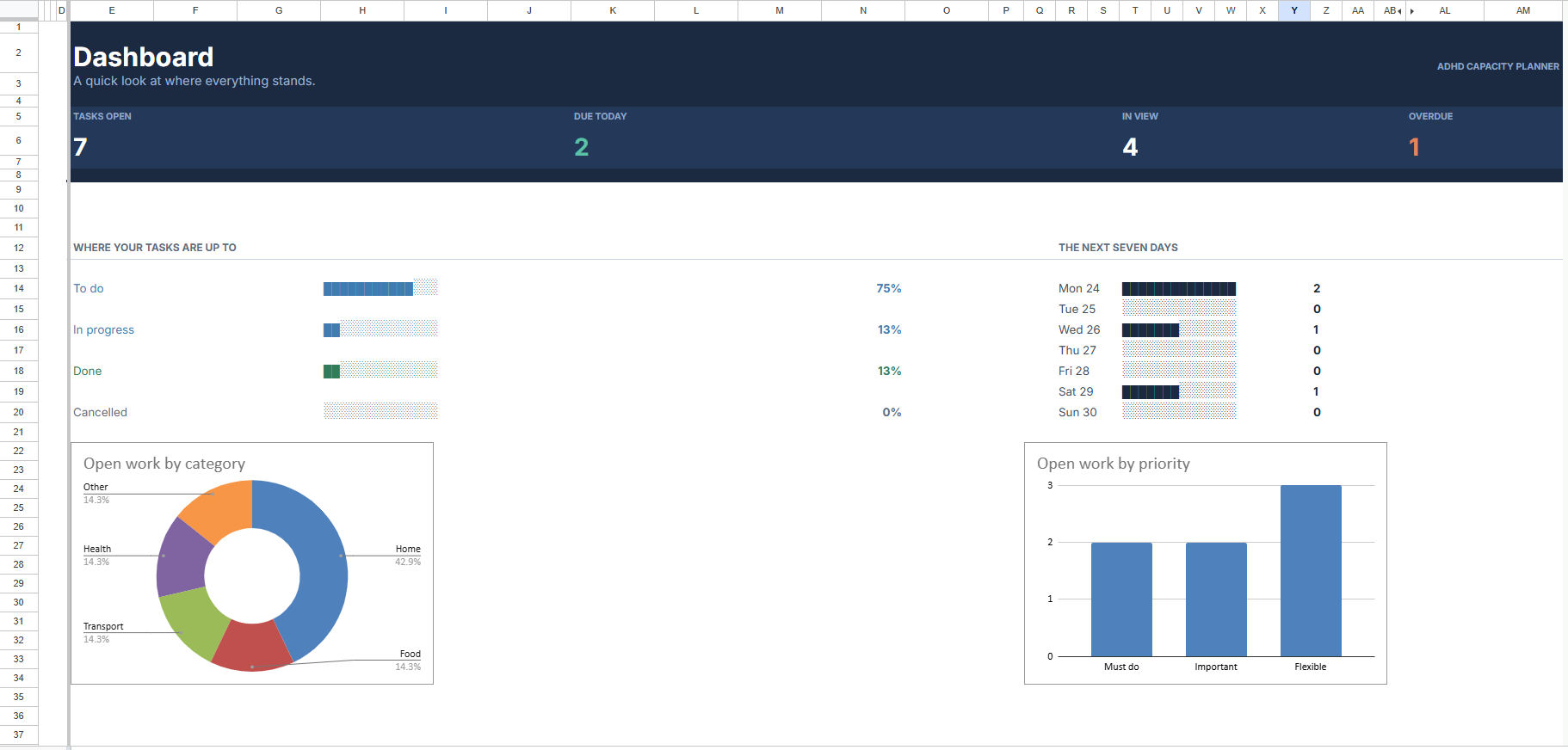Click the Sun 30 day label

tap(1077, 412)
